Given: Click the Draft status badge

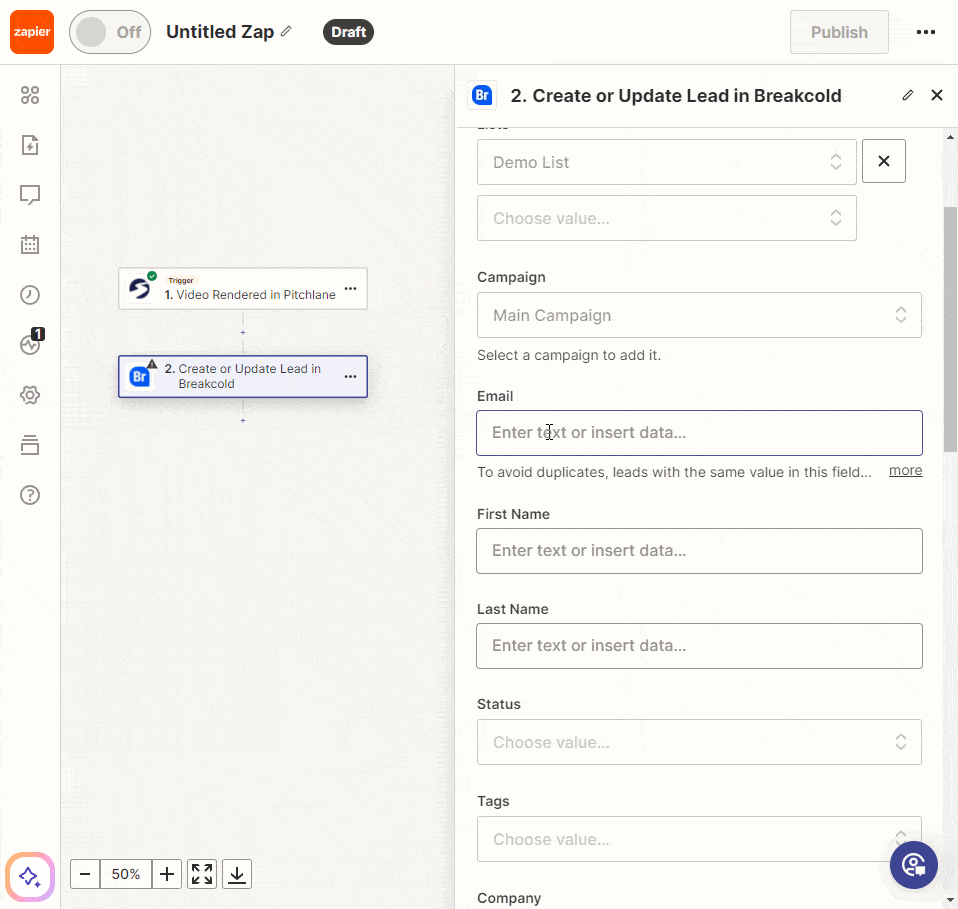Looking at the screenshot, I should 348,32.
